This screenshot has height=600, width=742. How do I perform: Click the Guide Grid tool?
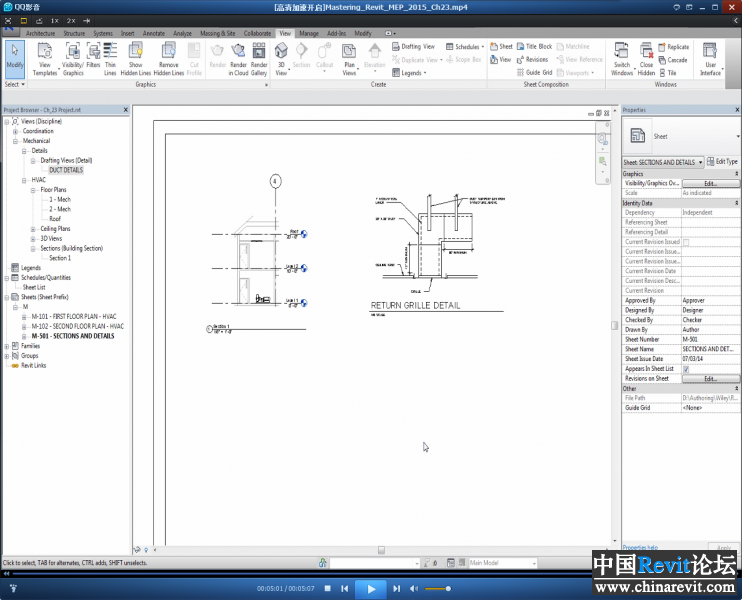tap(534, 72)
